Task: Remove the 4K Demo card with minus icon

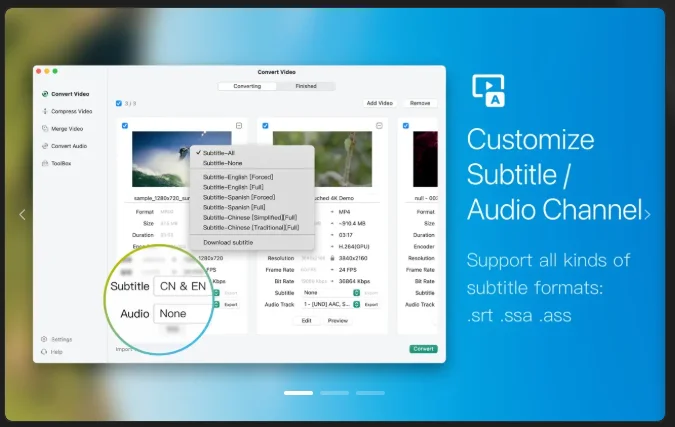Action: coord(379,126)
